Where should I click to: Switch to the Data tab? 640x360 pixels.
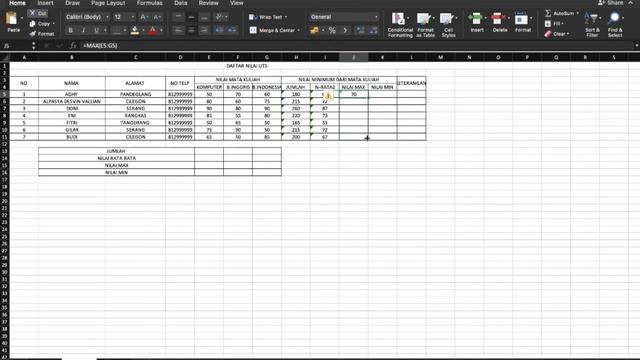point(181,3)
